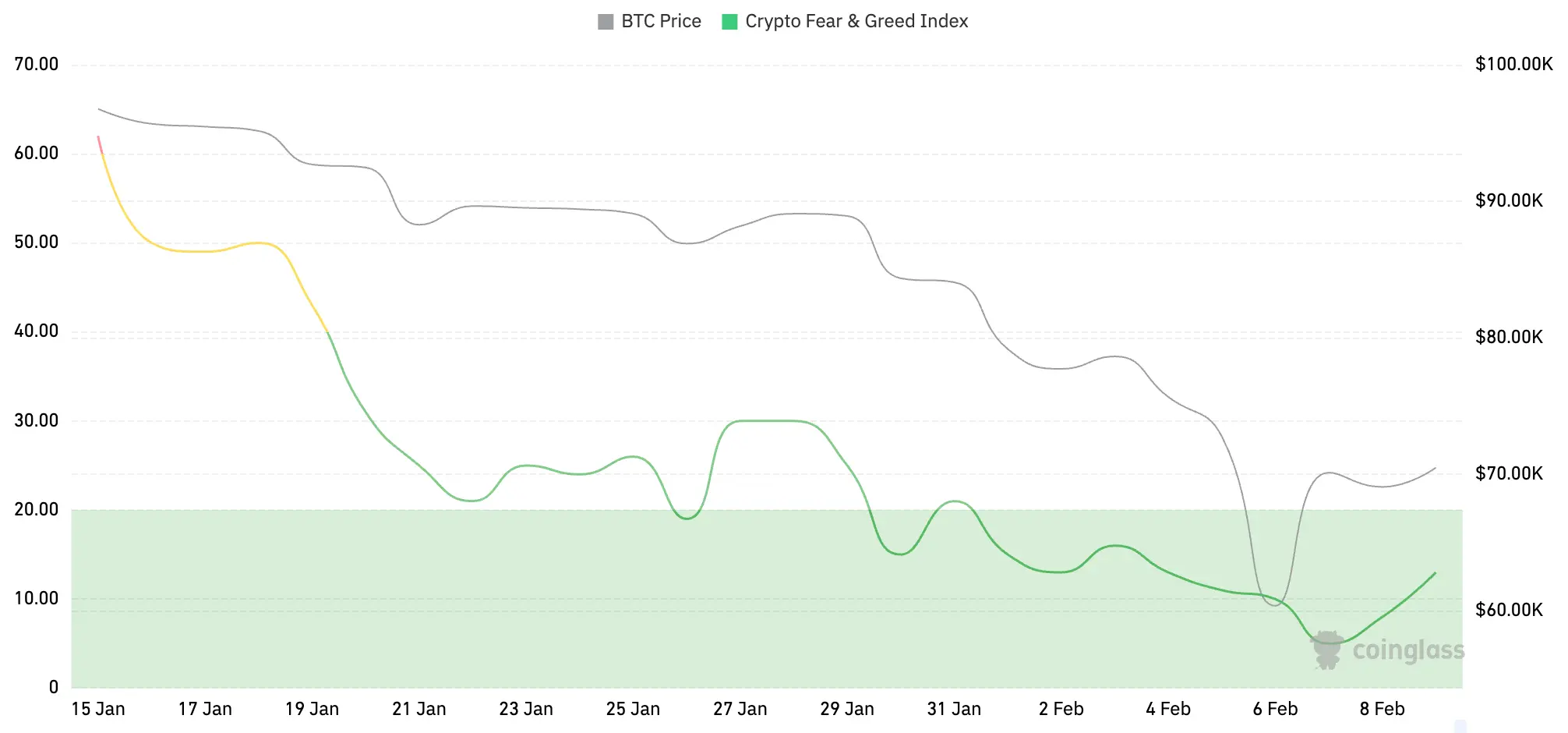Click the green Fear & Greed legend square
The width and height of the screenshot is (1568, 733).
[x=729, y=22]
